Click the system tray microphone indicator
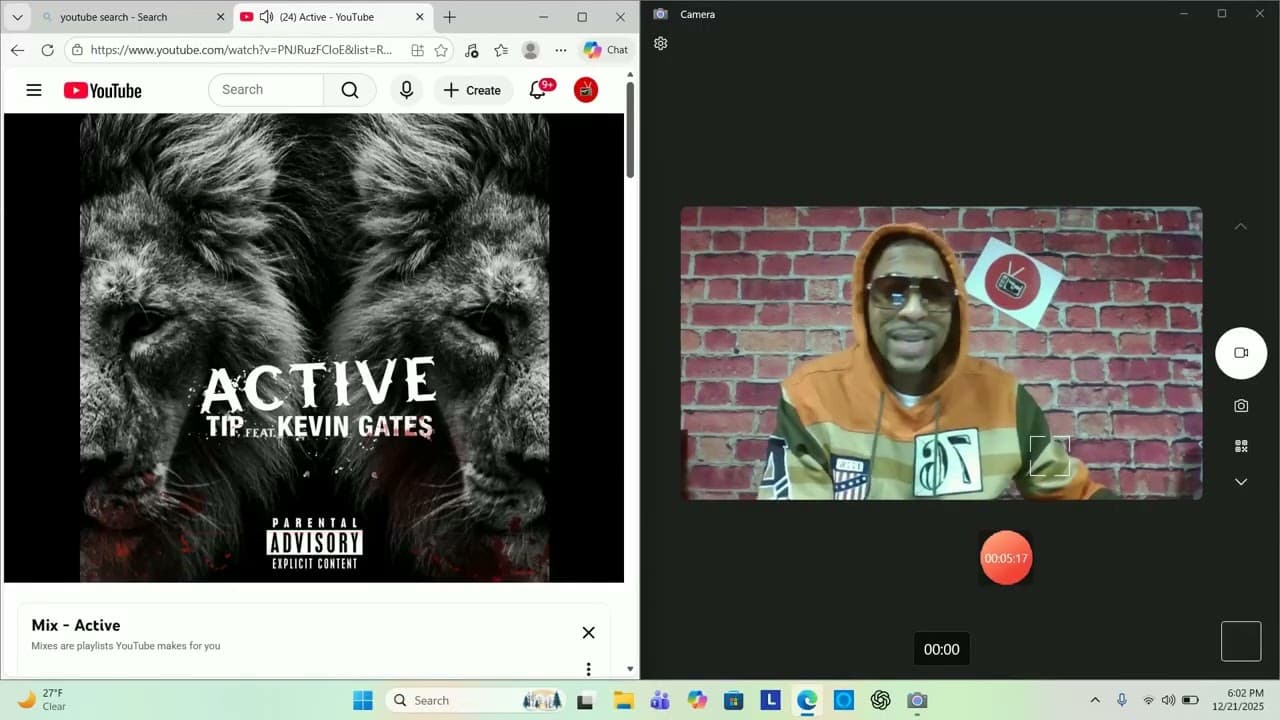Screen dimensions: 1280x720 pyautogui.click(x=1121, y=700)
